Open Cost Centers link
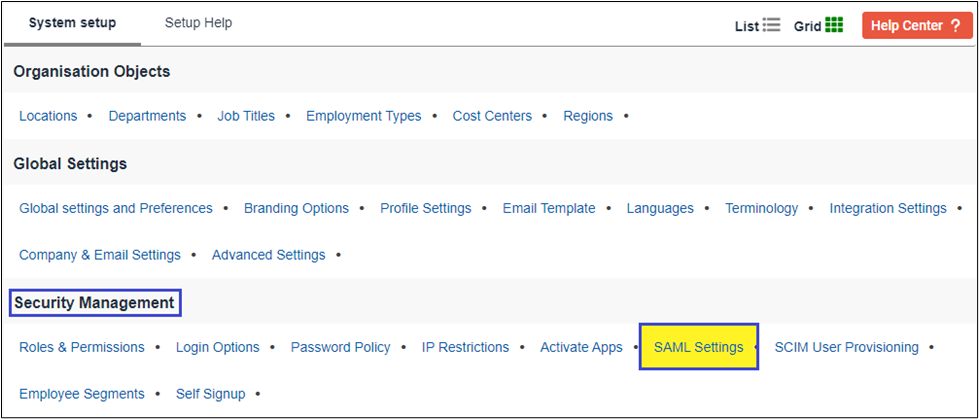979x419 pixels. [492, 116]
